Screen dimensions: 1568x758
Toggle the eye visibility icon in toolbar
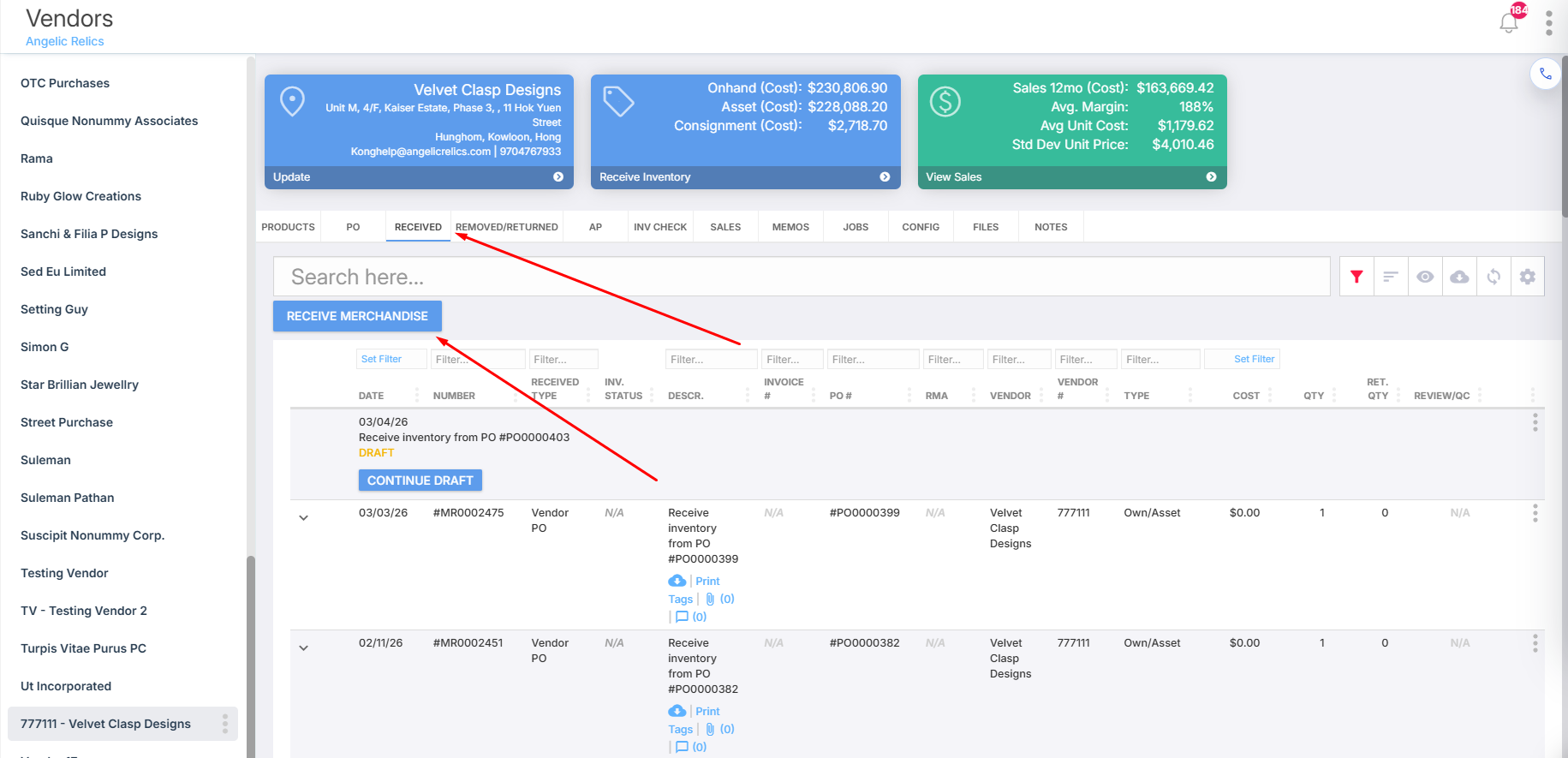1425,277
